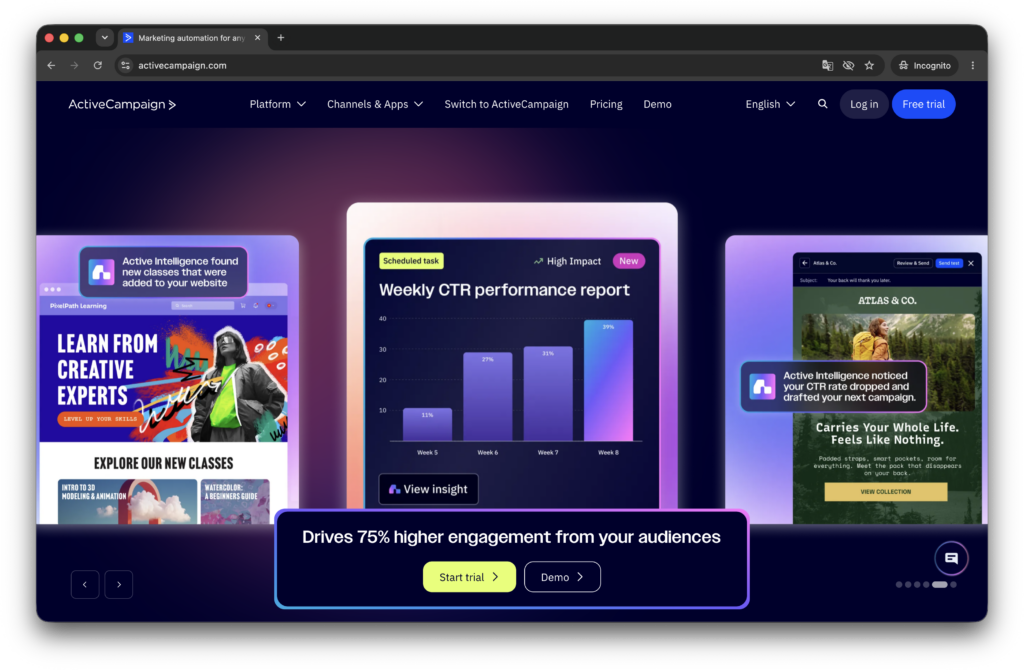
Task: Click the Incognito indicator
Action: tap(925, 65)
